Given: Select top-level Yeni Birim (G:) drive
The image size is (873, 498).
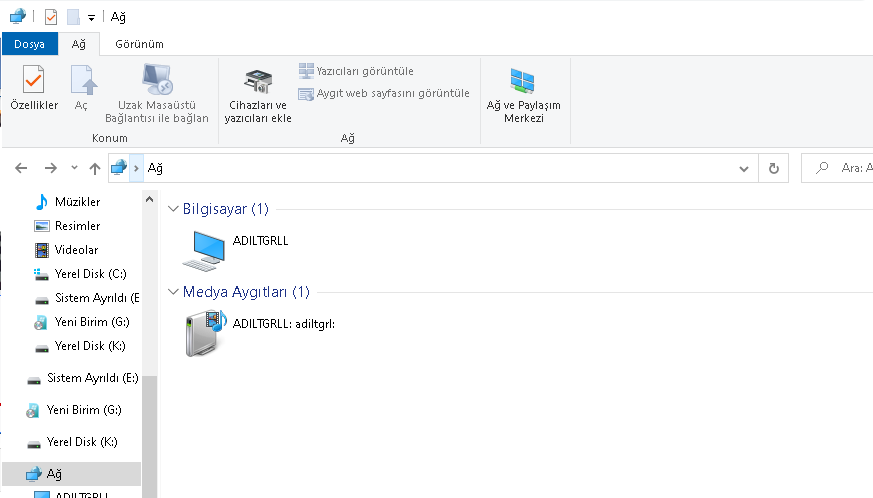Looking at the screenshot, I should pyautogui.click(x=75, y=410).
